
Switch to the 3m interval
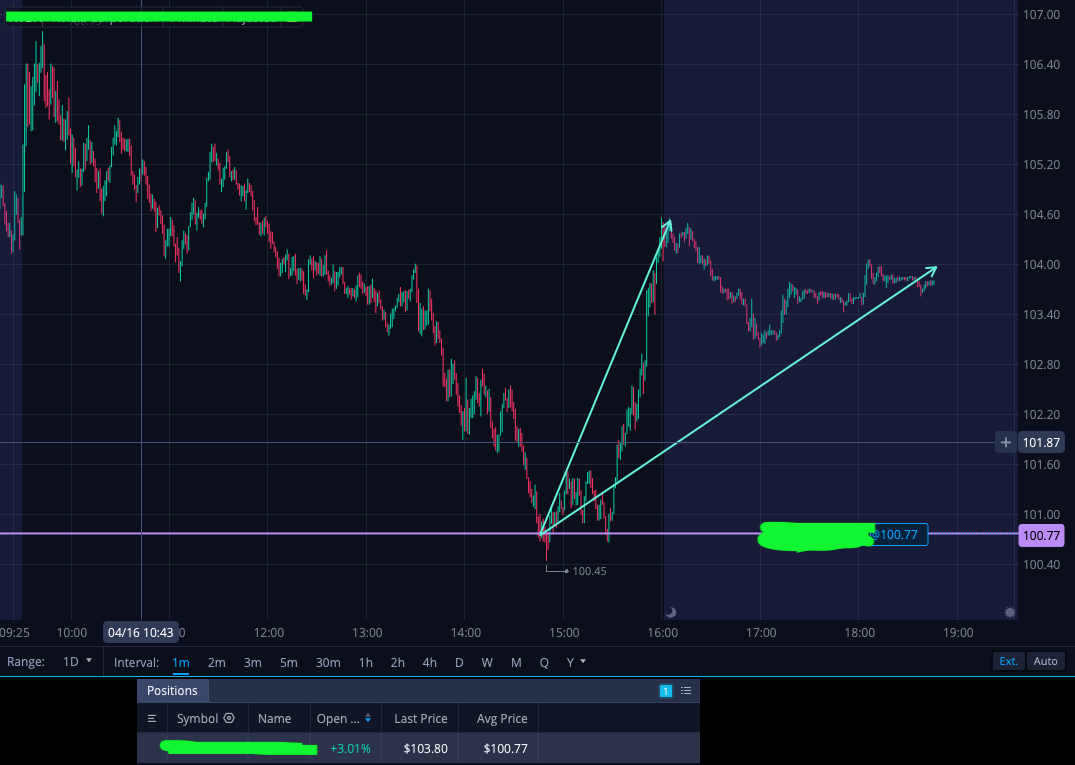[252, 662]
